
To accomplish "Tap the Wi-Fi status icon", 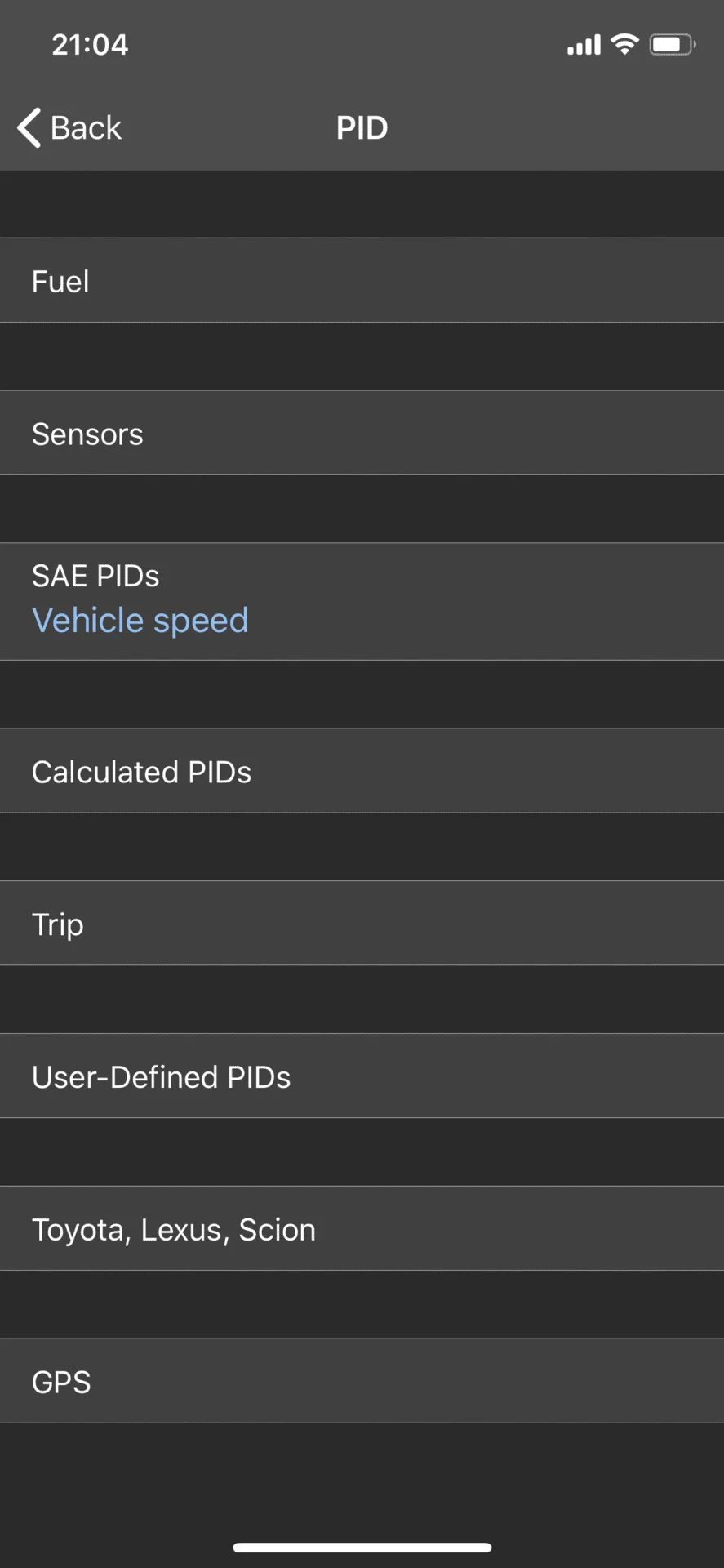I will 624,44.
